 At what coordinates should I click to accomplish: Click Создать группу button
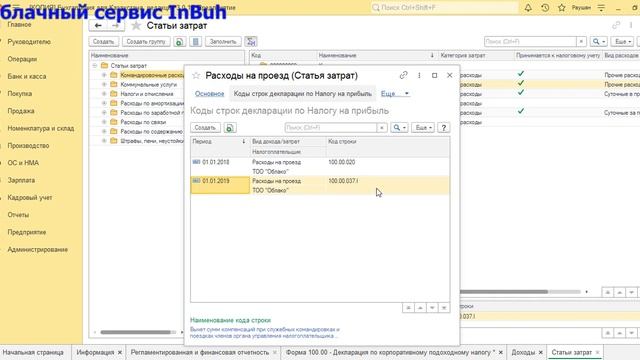(x=146, y=42)
